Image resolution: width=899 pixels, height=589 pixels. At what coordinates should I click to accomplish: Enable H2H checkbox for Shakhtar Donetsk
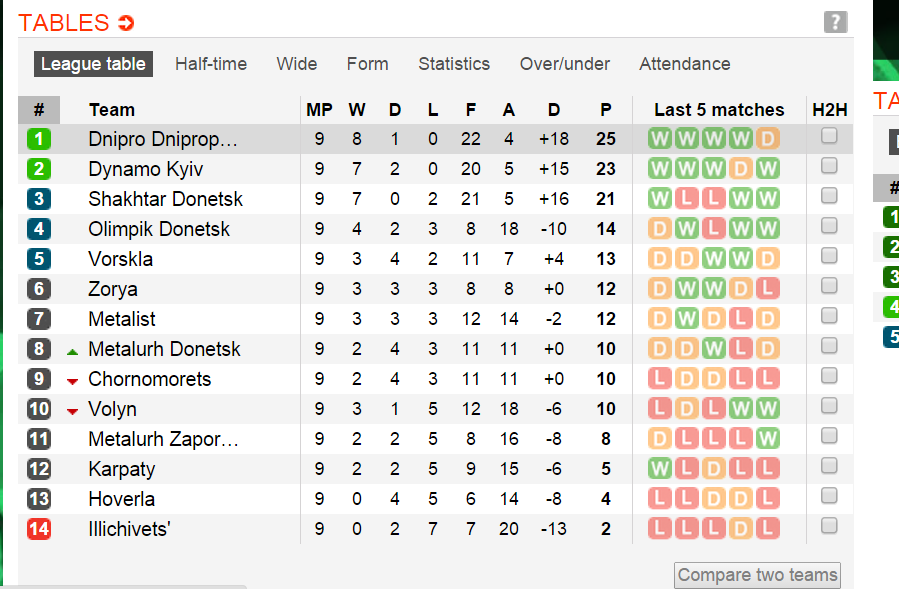[829, 197]
